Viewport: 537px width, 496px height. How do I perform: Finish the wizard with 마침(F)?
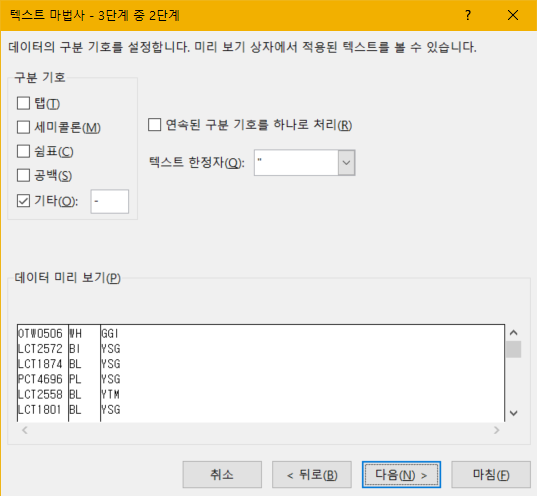coord(491,474)
